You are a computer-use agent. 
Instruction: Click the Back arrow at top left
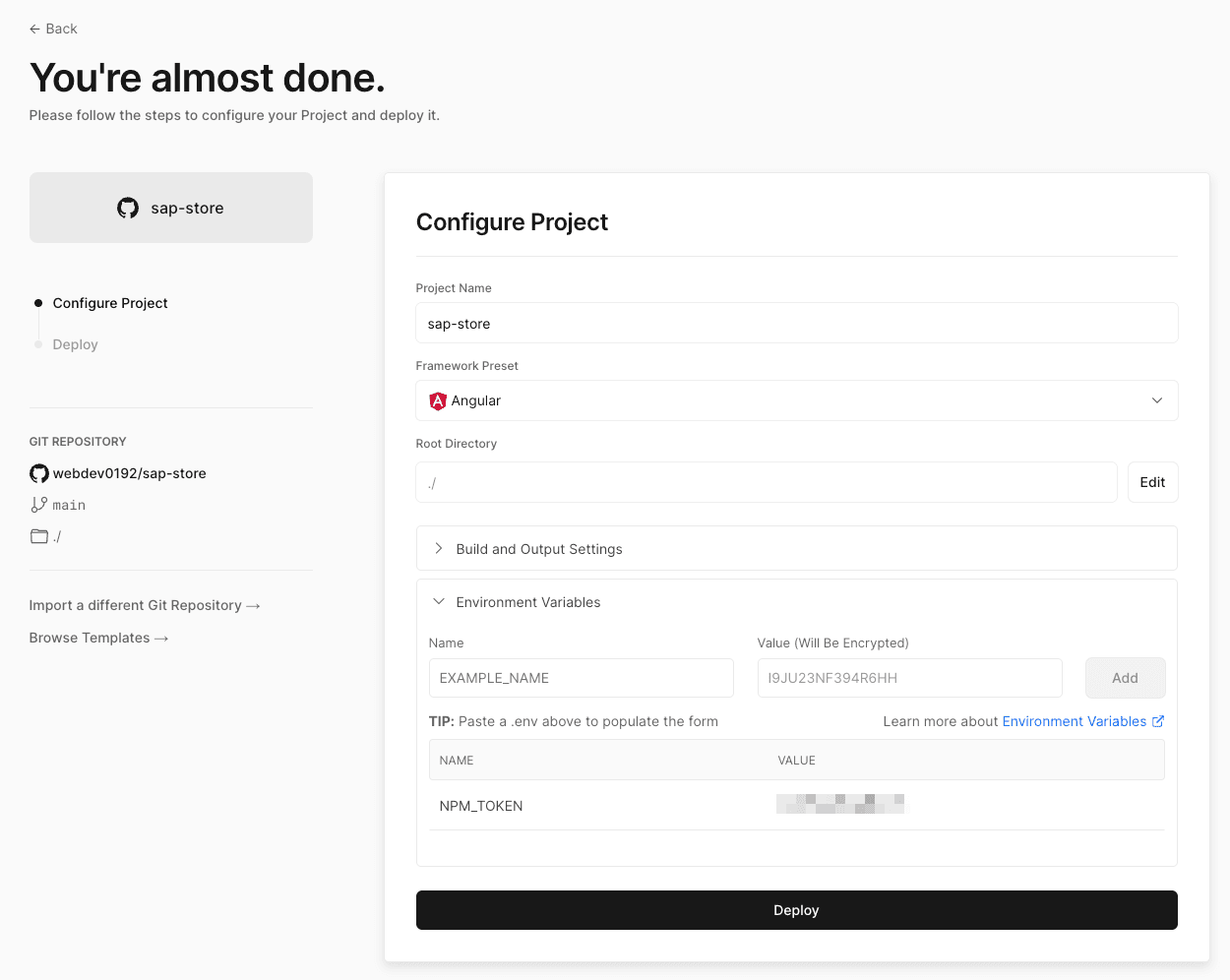[34, 29]
